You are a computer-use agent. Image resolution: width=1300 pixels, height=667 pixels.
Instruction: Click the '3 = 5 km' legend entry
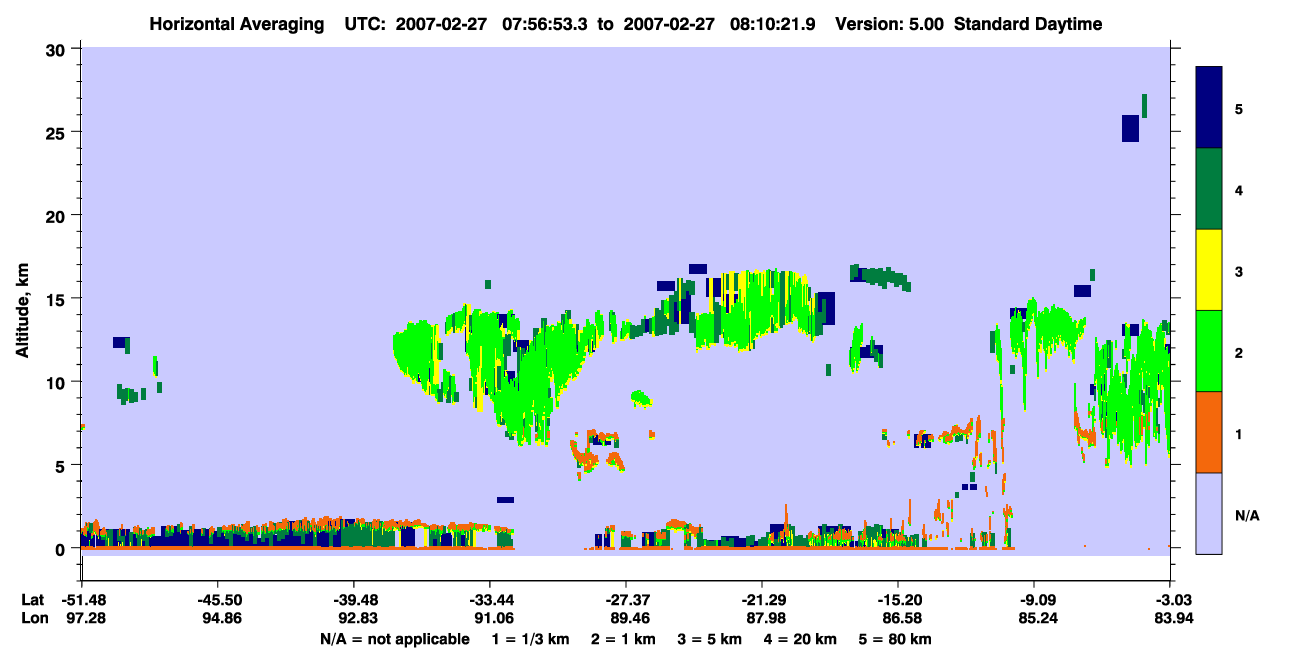(x=709, y=639)
